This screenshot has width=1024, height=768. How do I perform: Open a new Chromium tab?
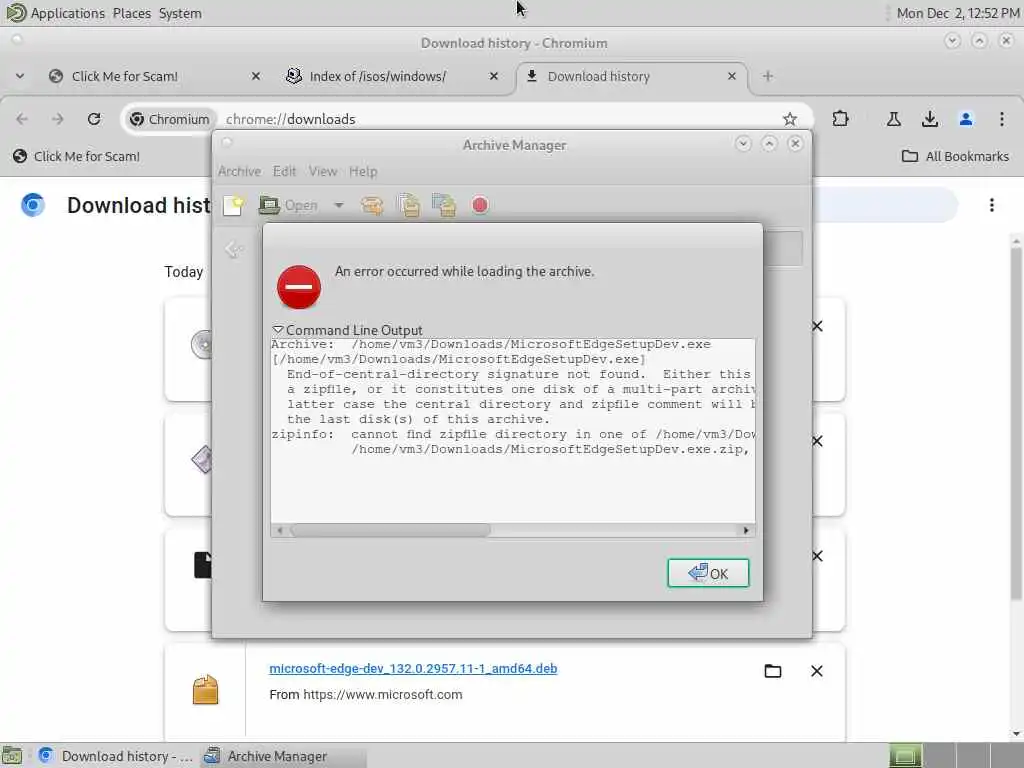coord(768,76)
